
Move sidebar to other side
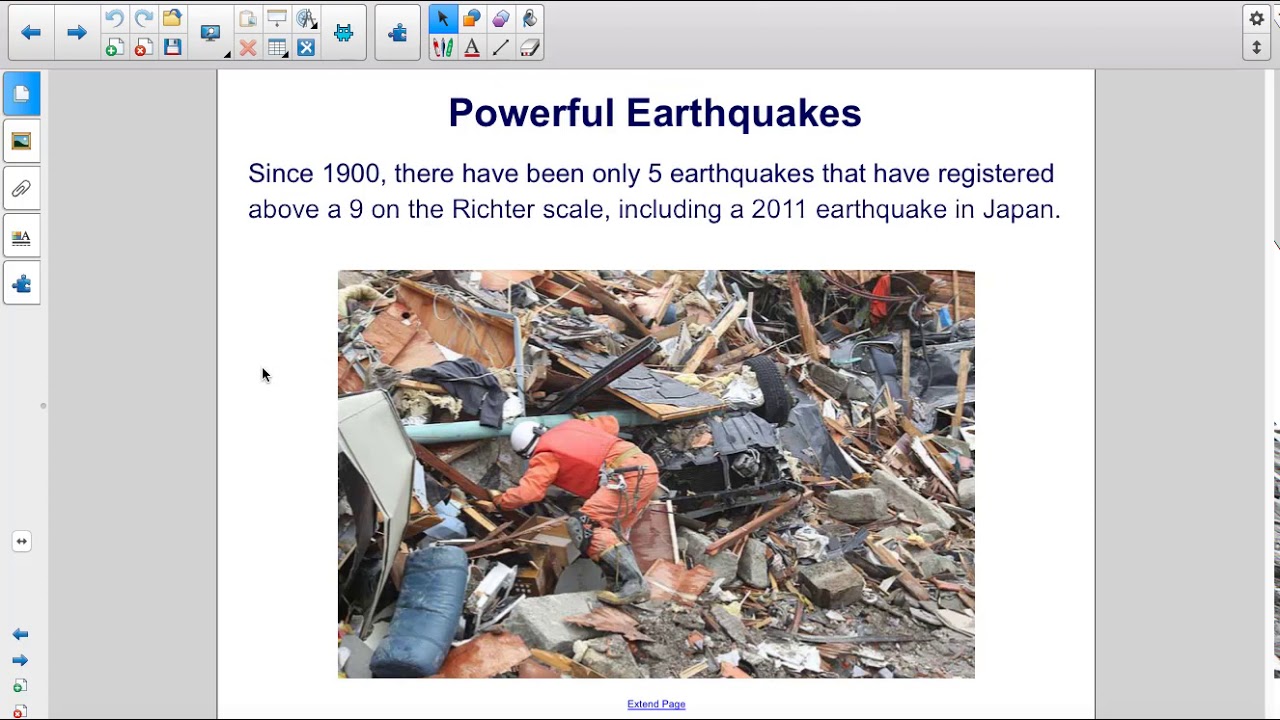coord(21,541)
